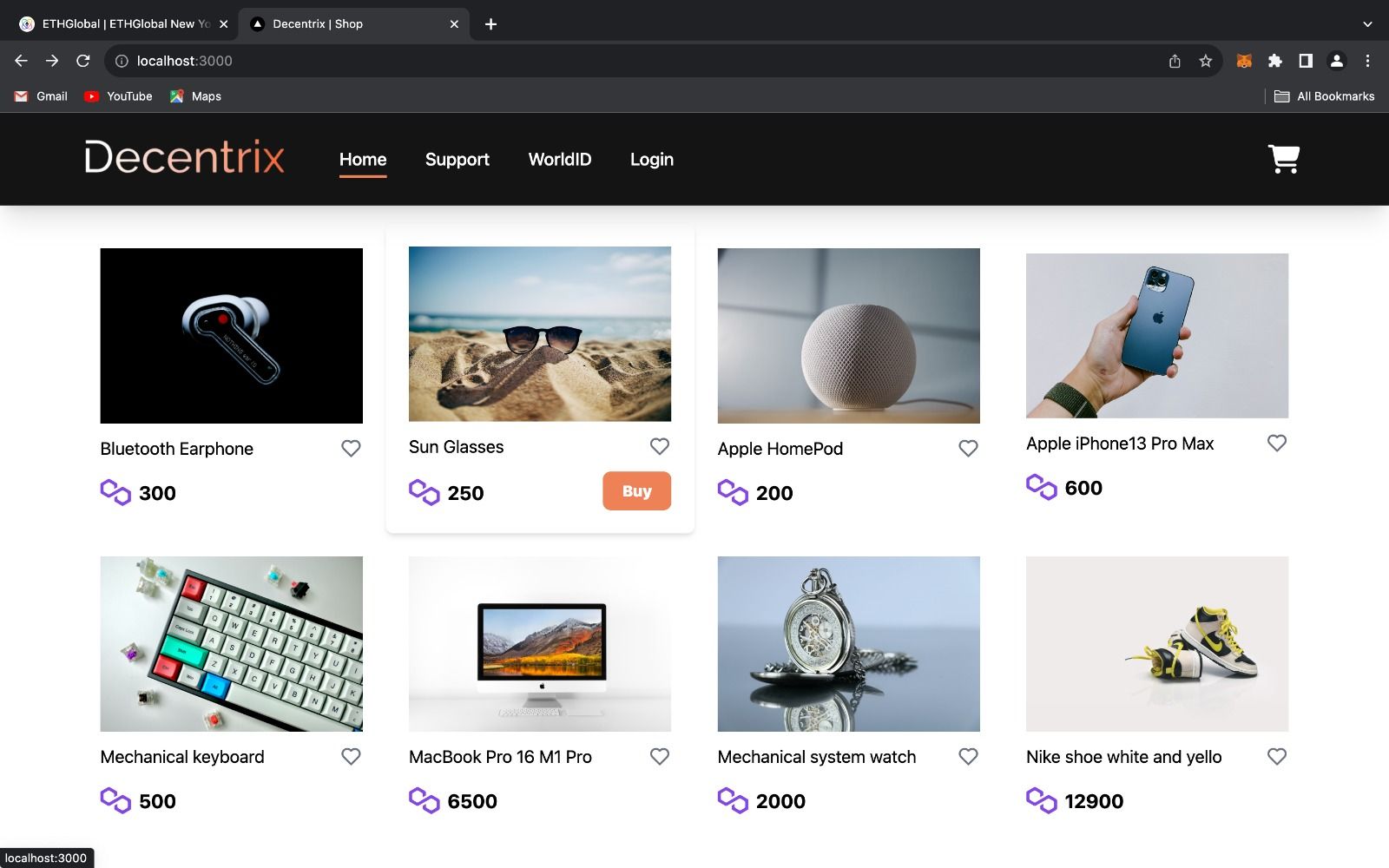
Task: Favorite the Nike shoe white and yello
Action: (x=1277, y=756)
